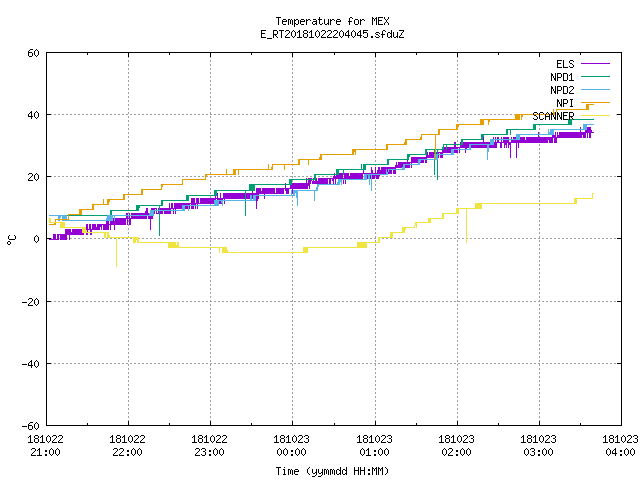Click the y-axis value 20
Image resolution: width=640 pixels, height=480 pixels.
[33, 177]
